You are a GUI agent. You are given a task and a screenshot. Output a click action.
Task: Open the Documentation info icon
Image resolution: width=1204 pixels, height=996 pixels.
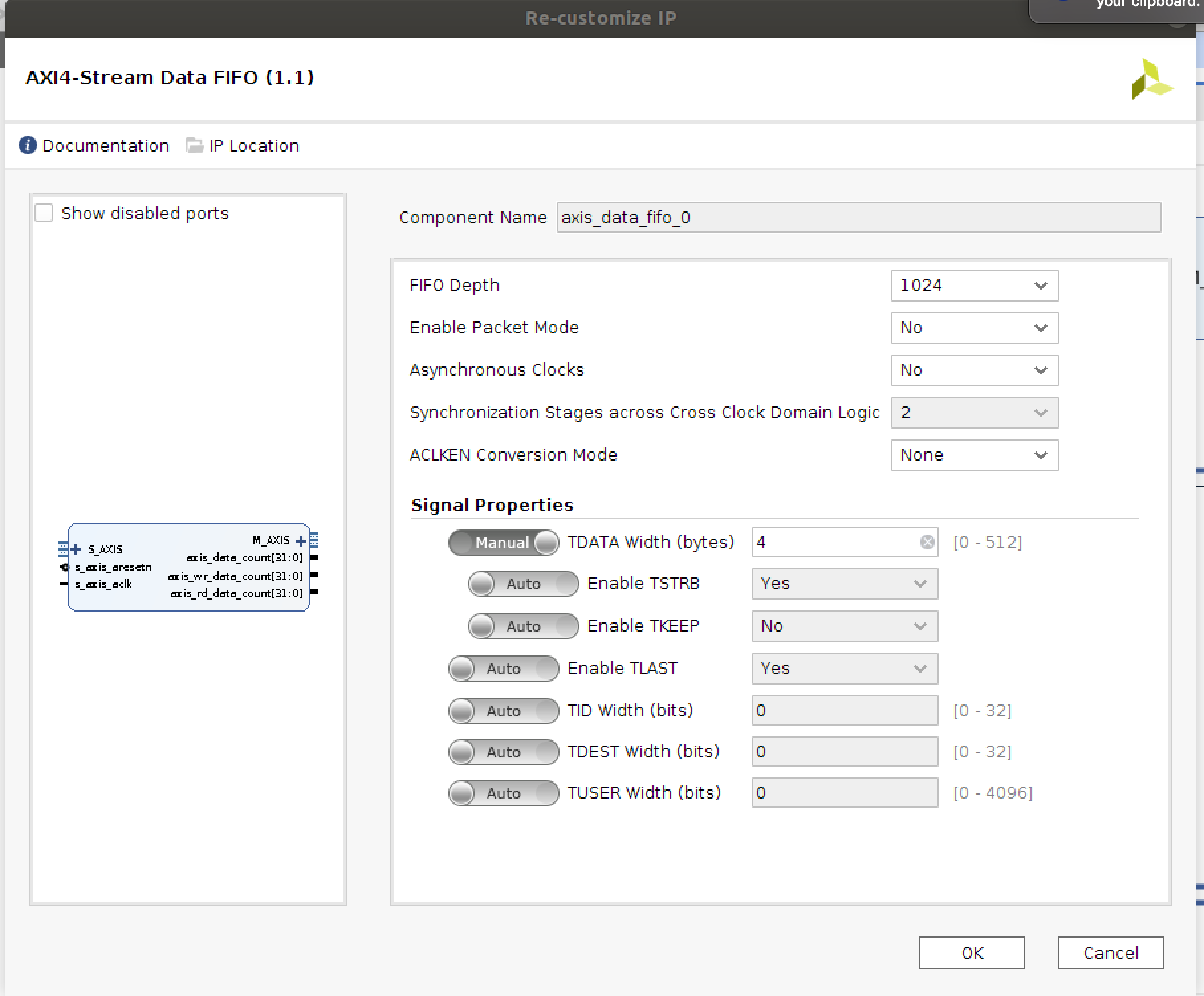[x=28, y=145]
